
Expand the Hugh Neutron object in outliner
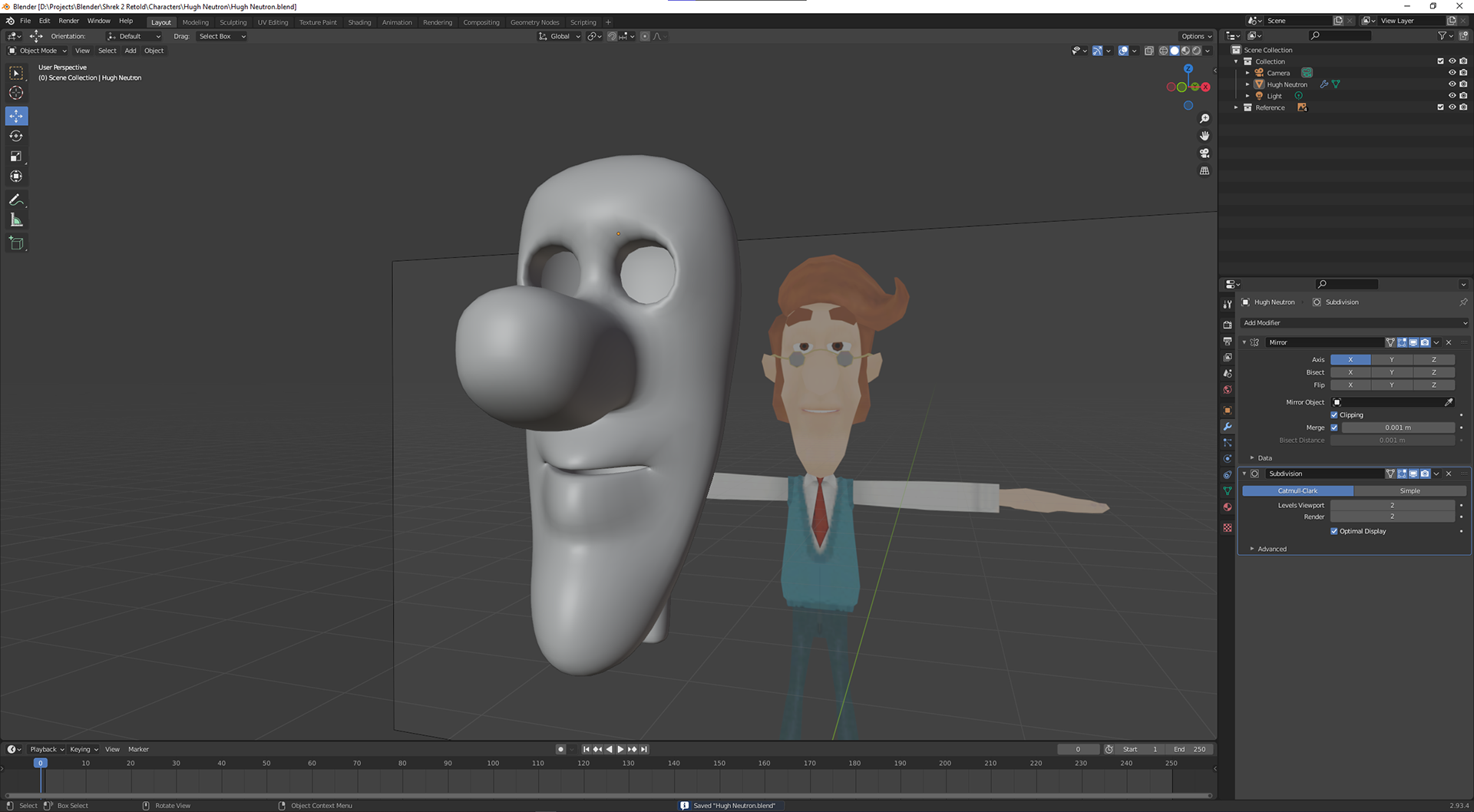pyautogui.click(x=1248, y=84)
